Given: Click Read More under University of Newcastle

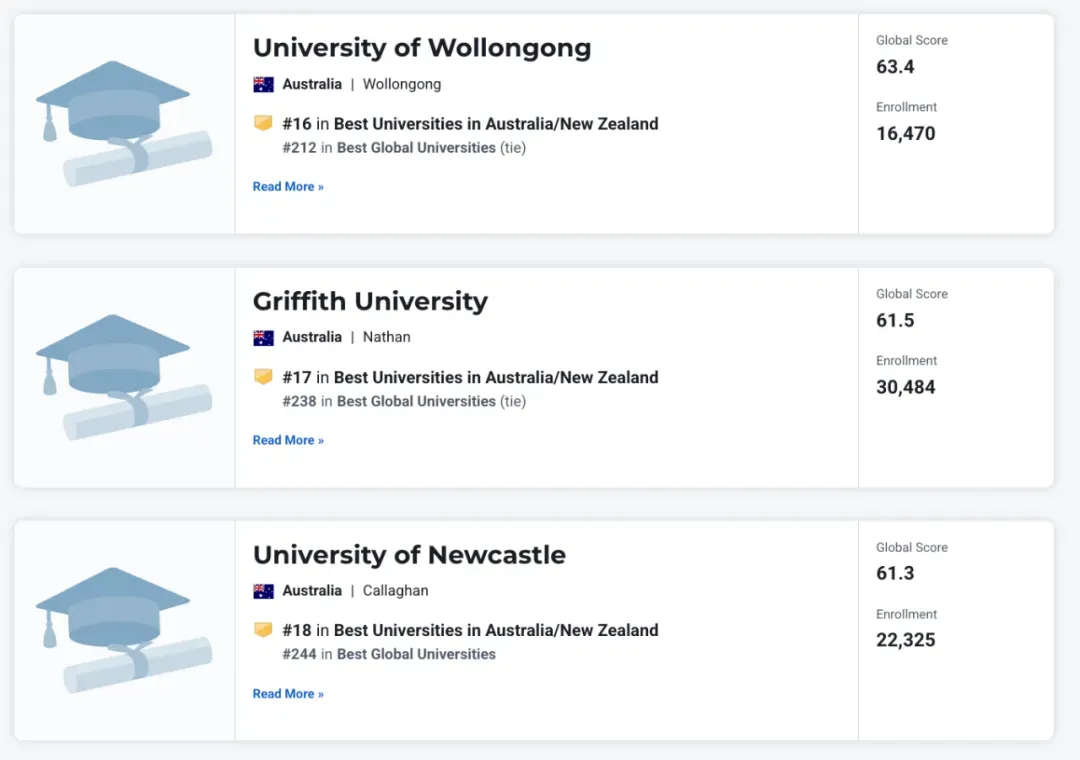Looking at the screenshot, I should [x=288, y=694].
